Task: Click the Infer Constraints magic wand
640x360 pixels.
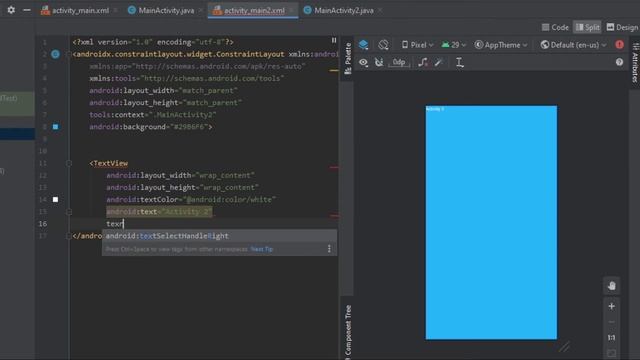Action: tap(439, 62)
